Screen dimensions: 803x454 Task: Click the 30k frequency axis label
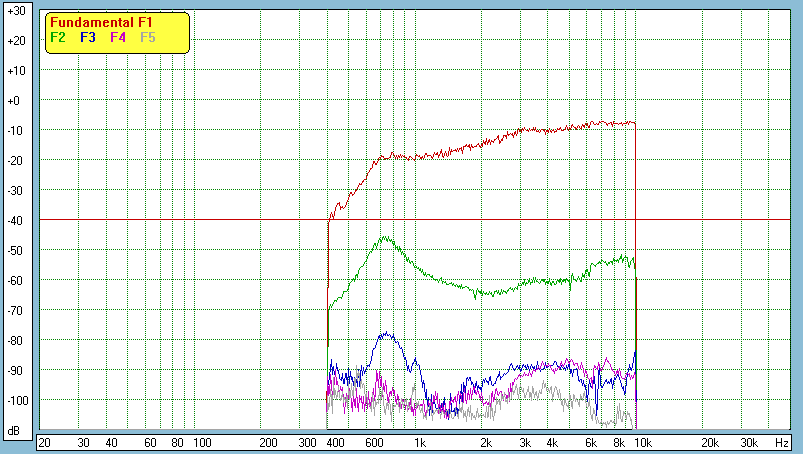pyautogui.click(x=749, y=442)
